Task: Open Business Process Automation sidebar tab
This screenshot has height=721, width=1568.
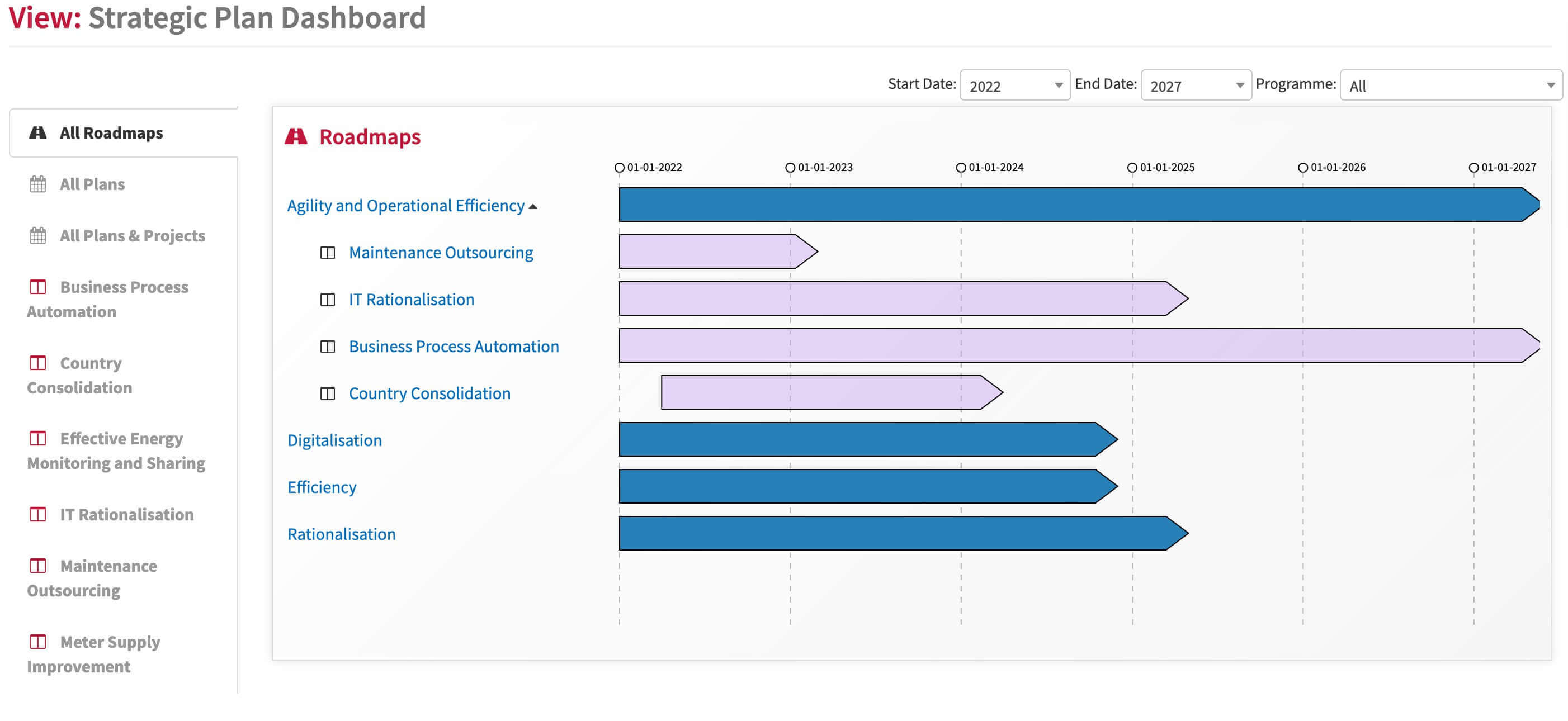Action: 124,299
